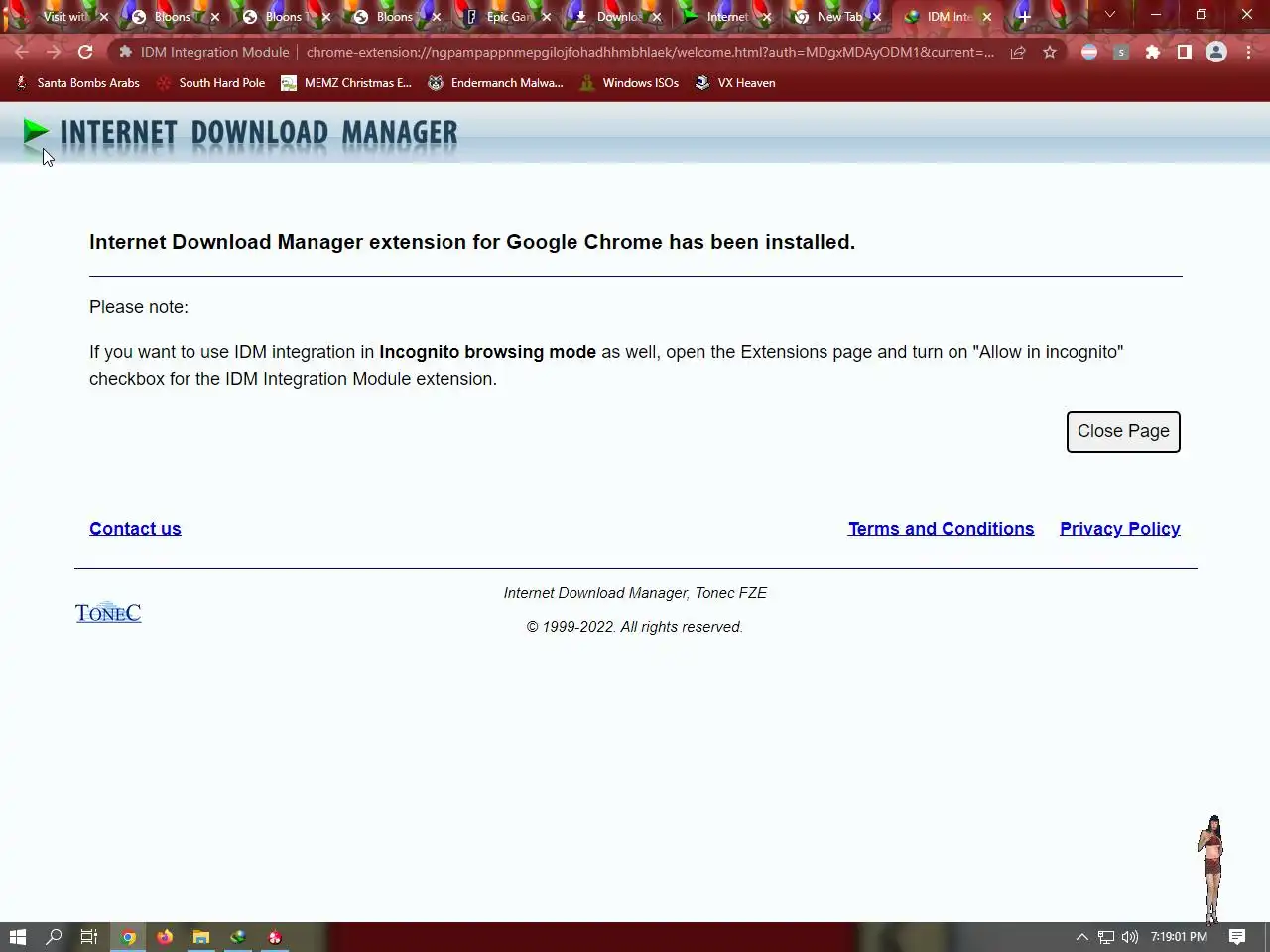
Task: Close the New Tab tab
Action: 876,17
